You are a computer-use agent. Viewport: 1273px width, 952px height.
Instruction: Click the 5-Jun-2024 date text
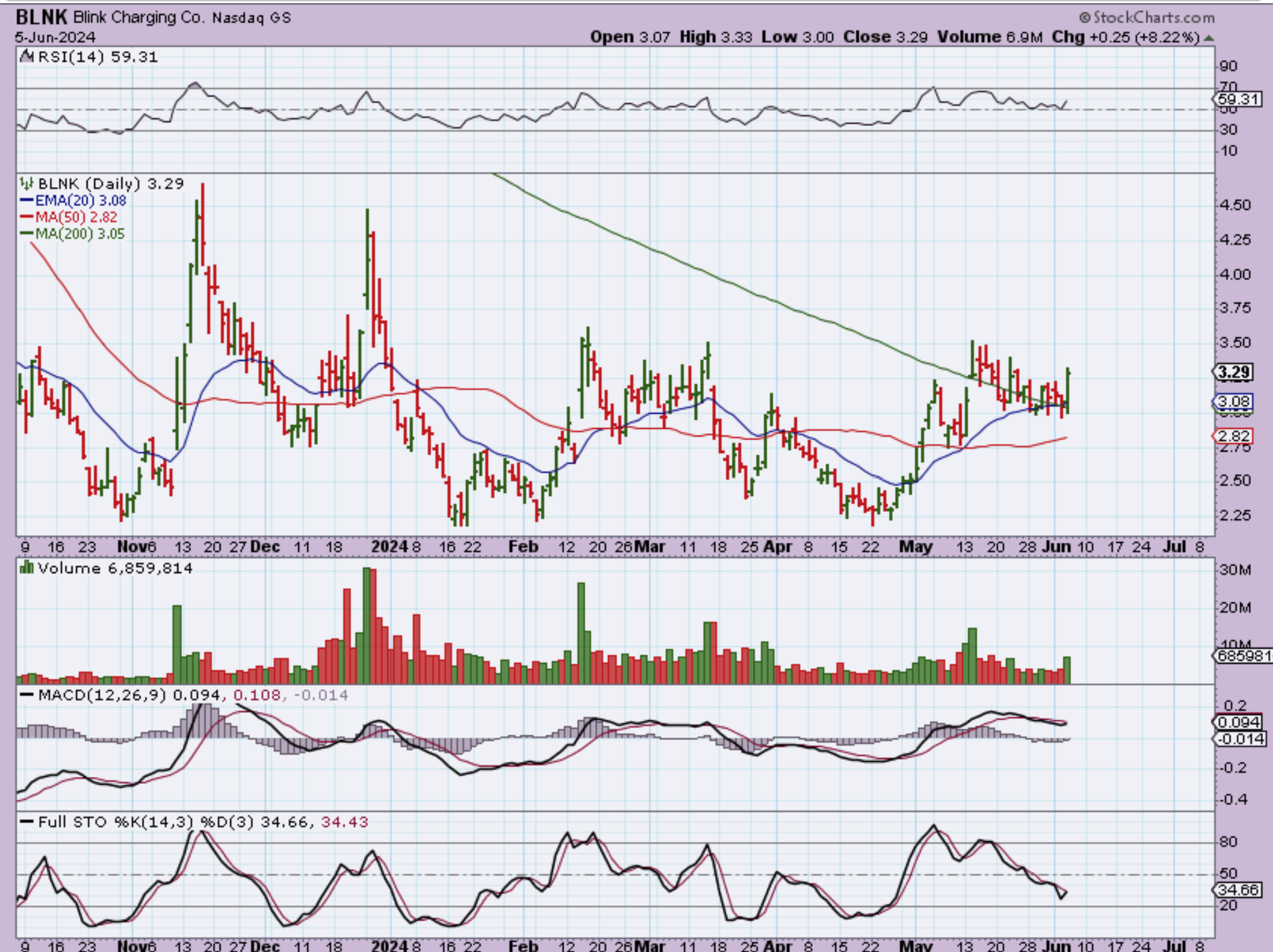[x=55, y=37]
